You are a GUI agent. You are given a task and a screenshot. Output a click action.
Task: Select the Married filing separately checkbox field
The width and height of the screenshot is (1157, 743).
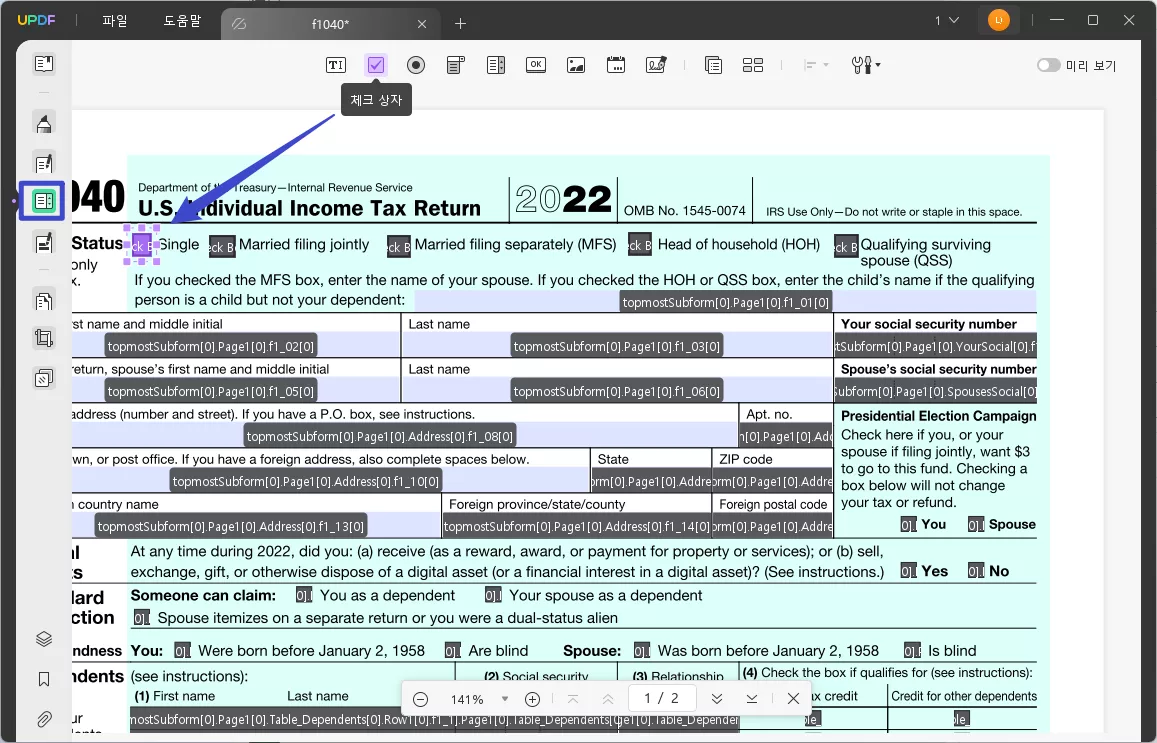398,246
